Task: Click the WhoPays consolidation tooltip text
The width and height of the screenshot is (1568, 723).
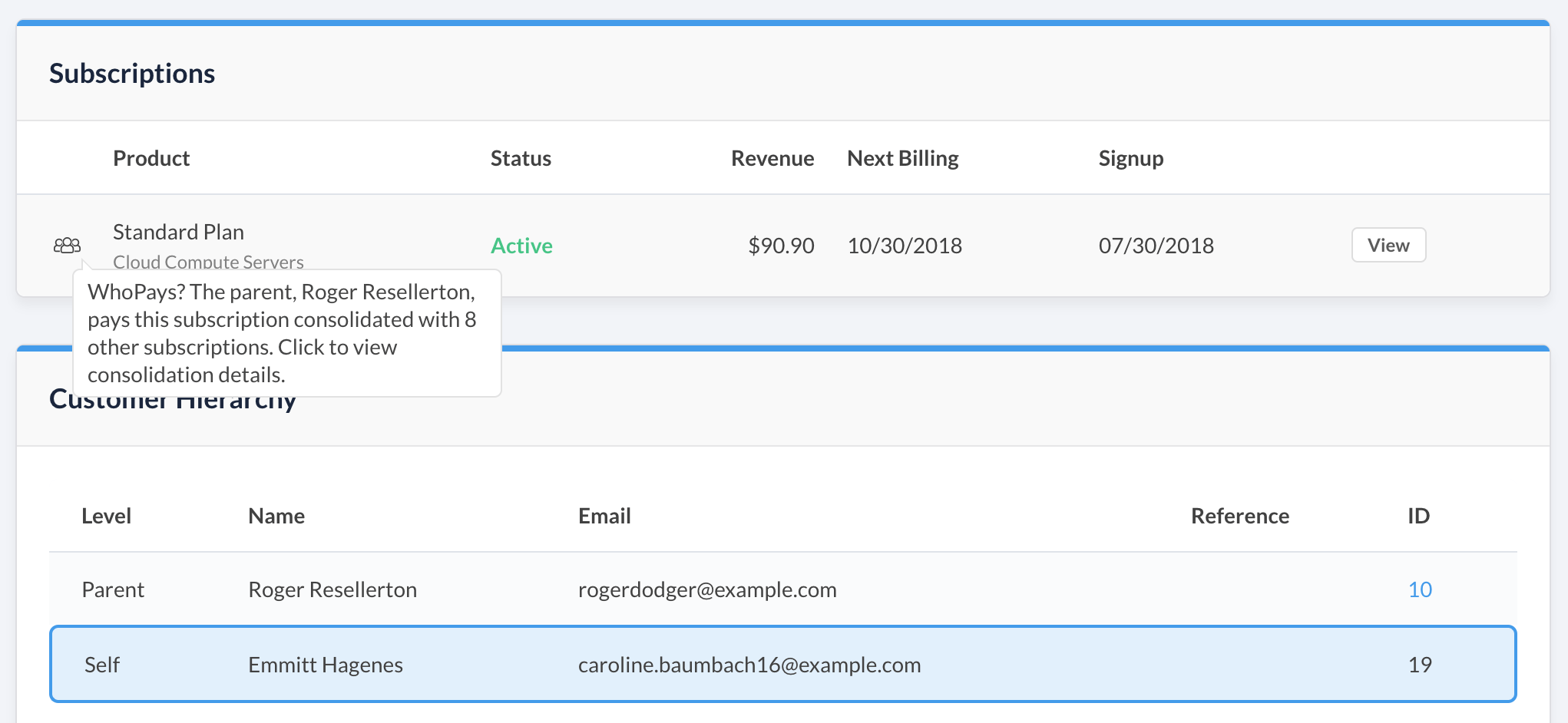Action: [x=281, y=333]
